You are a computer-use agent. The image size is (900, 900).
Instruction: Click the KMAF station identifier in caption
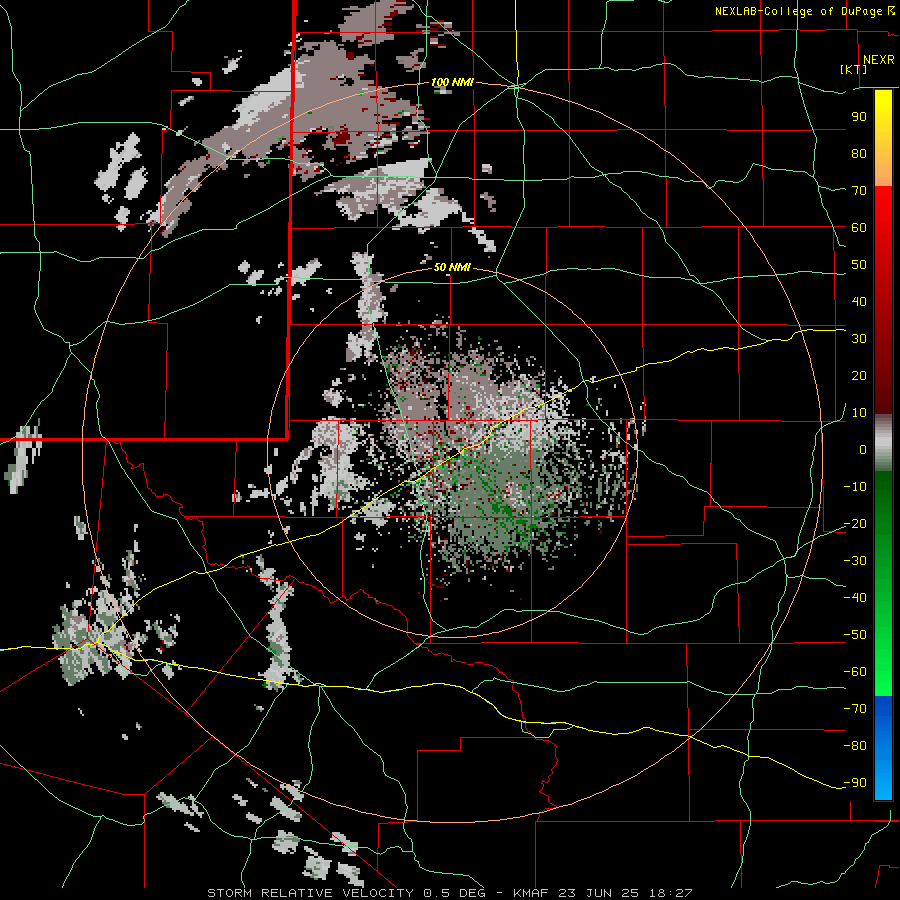click(531, 893)
